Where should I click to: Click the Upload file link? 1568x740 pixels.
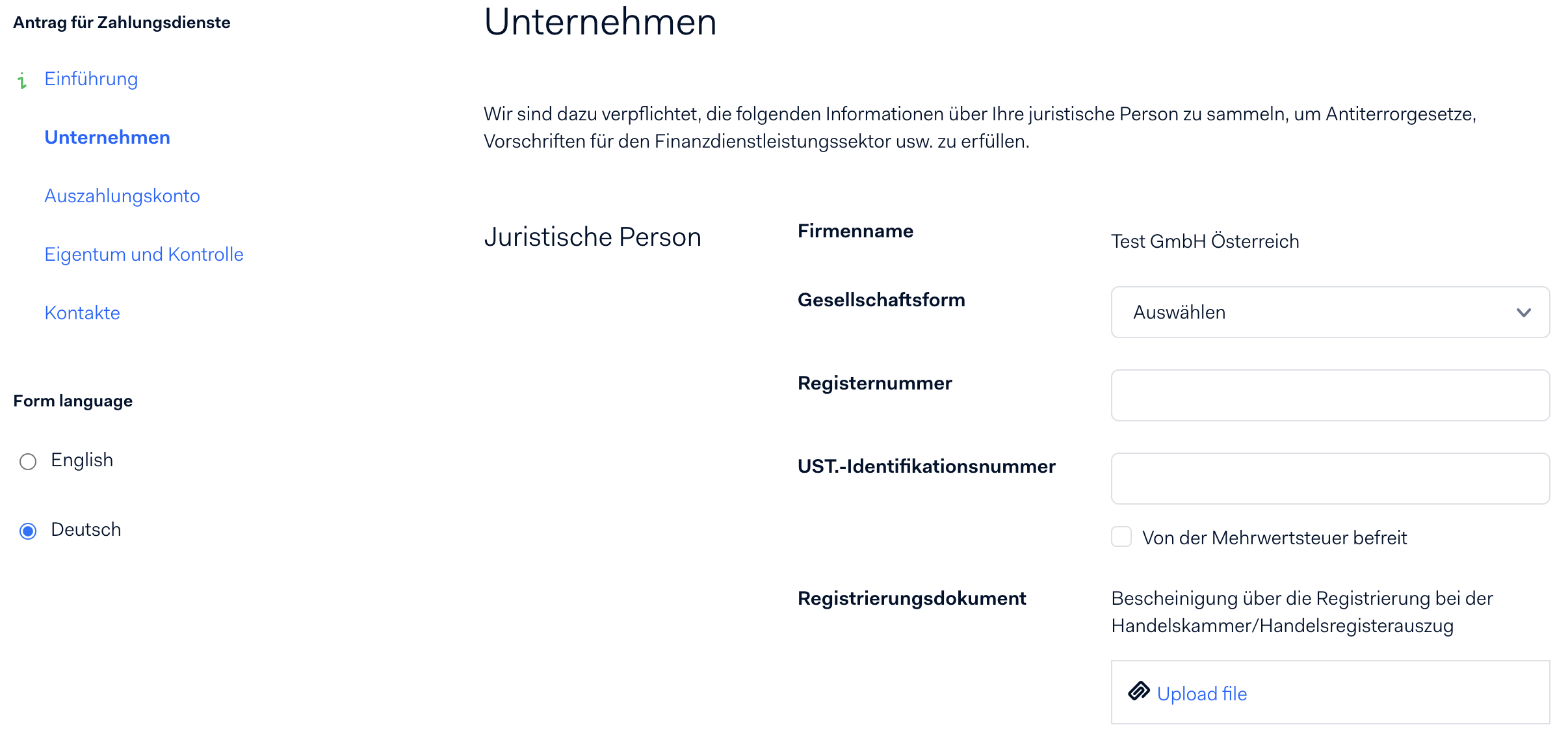pos(1202,693)
